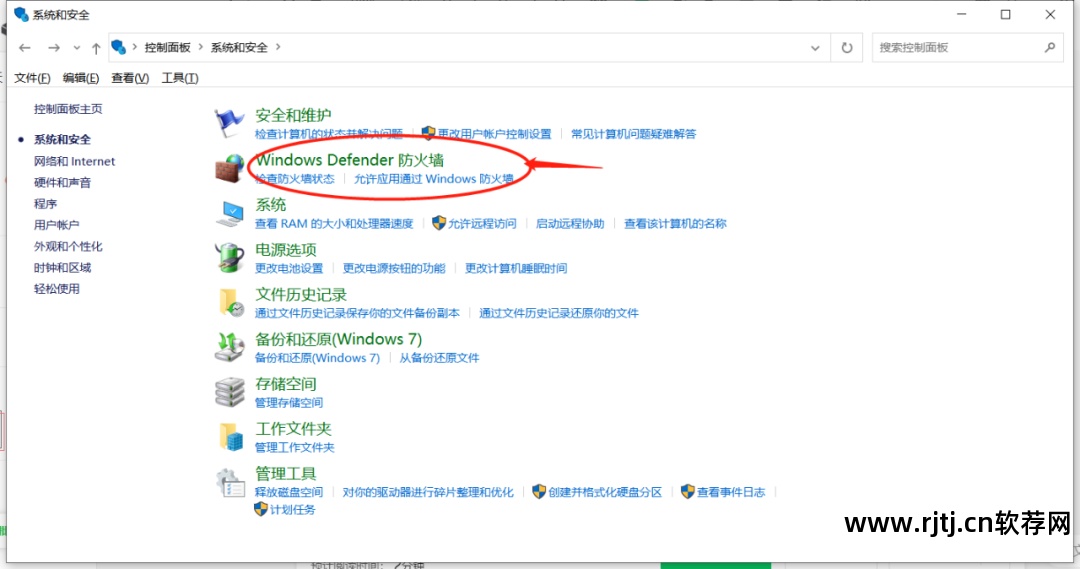The width and height of the screenshot is (1080, 569).
Task: Open the 编辑(E) menu
Action: pyautogui.click(x=81, y=78)
